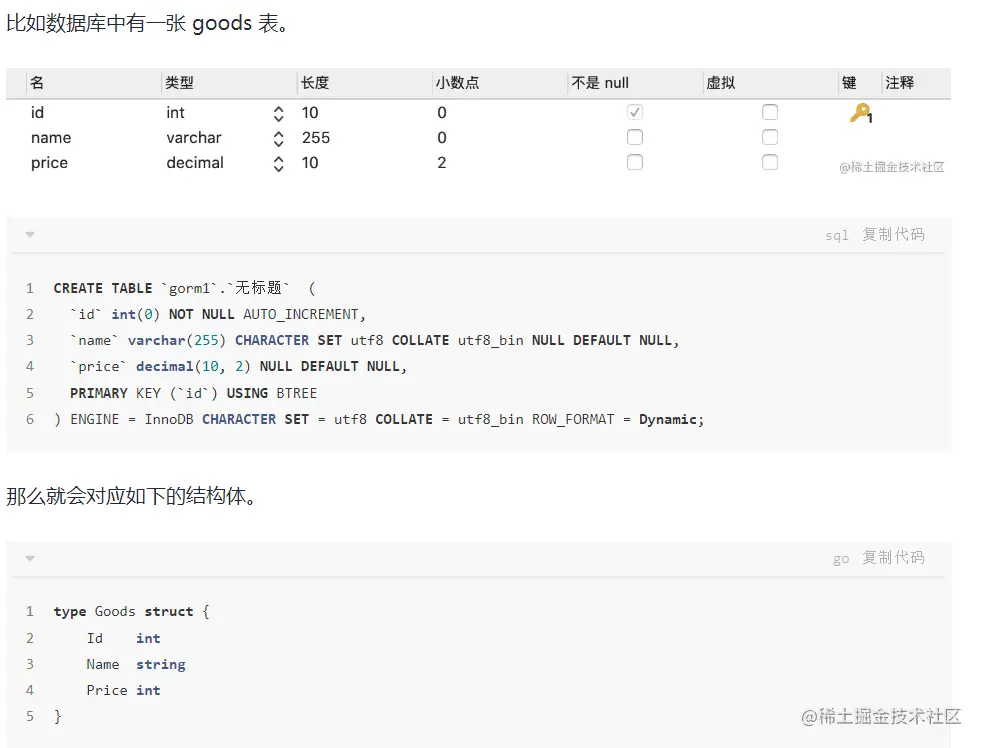Image resolution: width=983 pixels, height=748 pixels.
Task: Click the Price int line in Go code
Action: tap(124, 690)
